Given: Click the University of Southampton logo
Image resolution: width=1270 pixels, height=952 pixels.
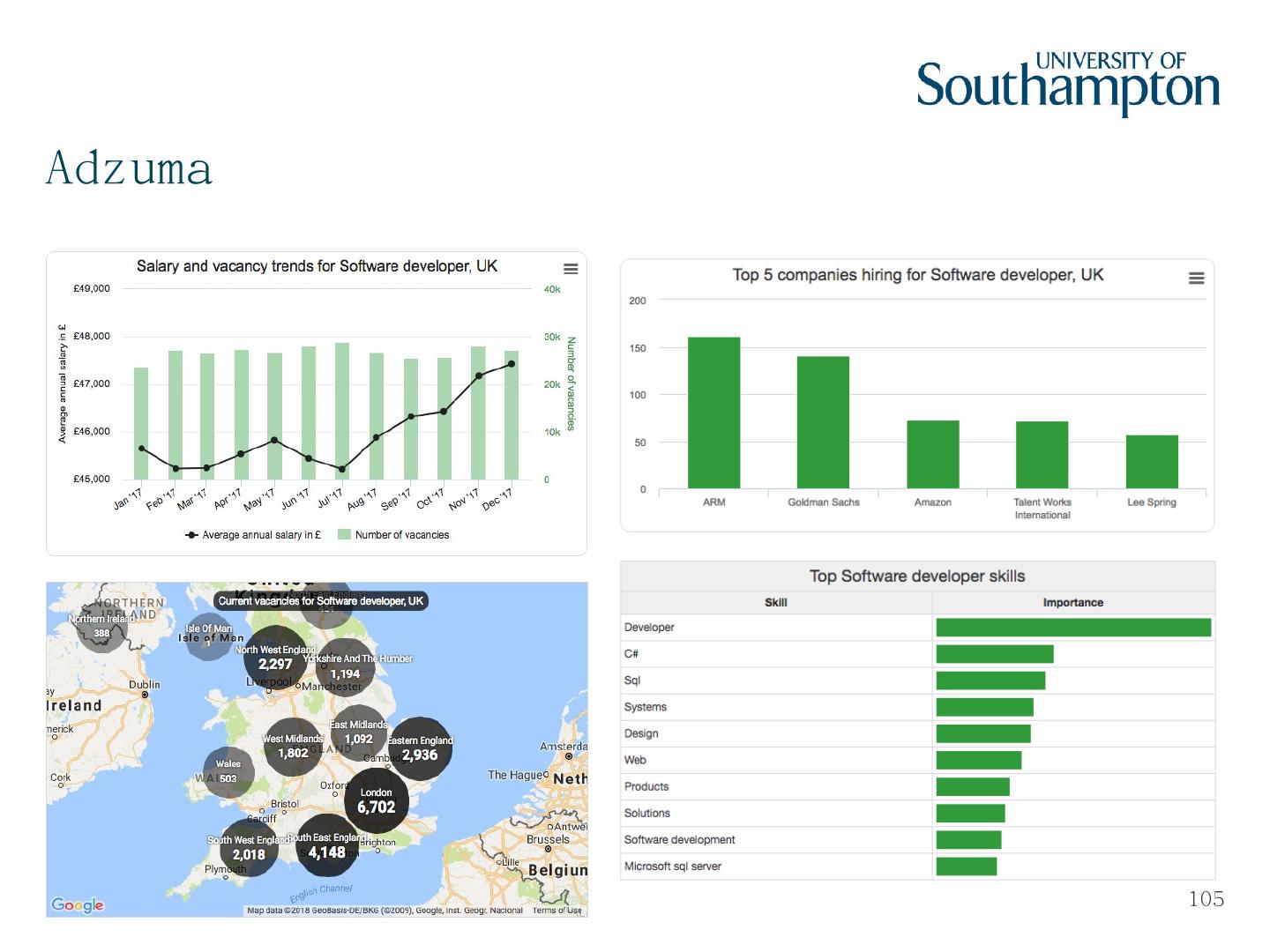Looking at the screenshot, I should pyautogui.click(x=1068, y=83).
